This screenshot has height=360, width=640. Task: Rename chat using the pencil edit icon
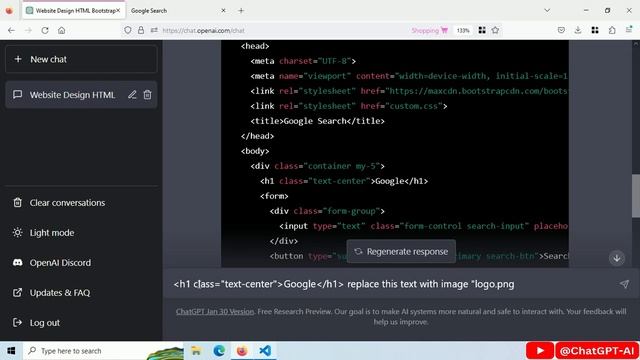coord(132,95)
